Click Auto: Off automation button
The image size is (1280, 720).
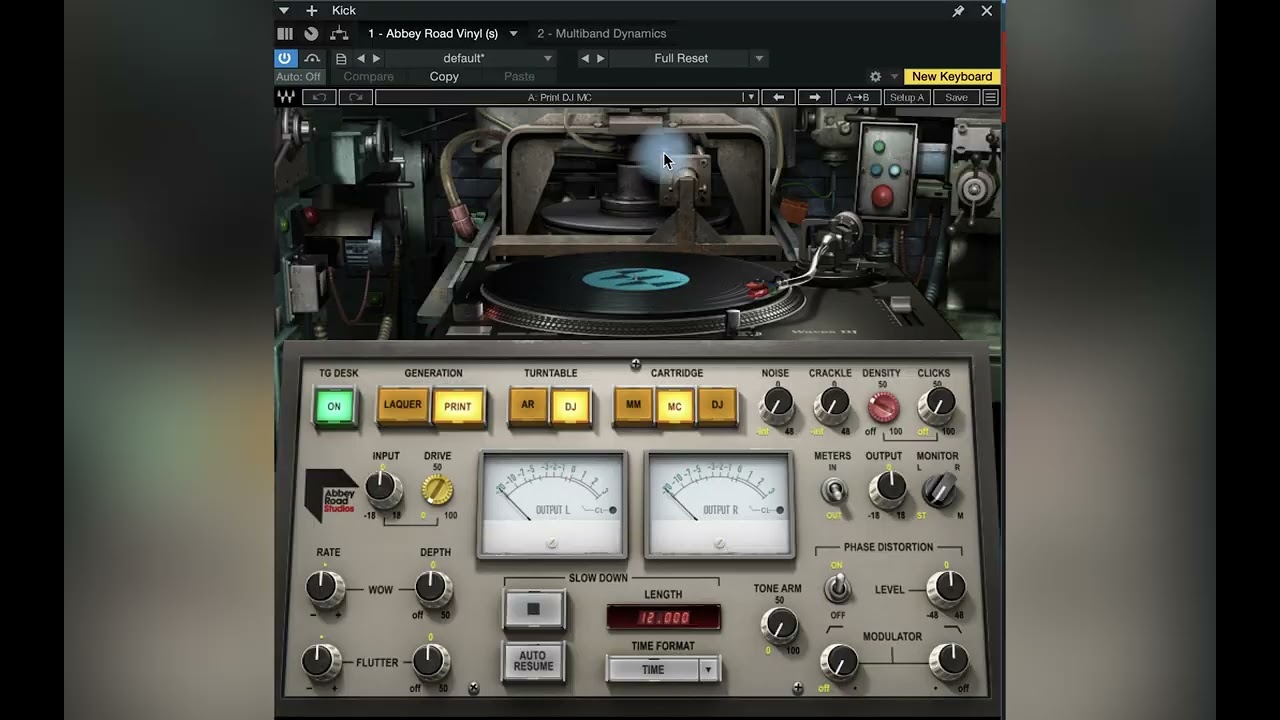pos(299,76)
